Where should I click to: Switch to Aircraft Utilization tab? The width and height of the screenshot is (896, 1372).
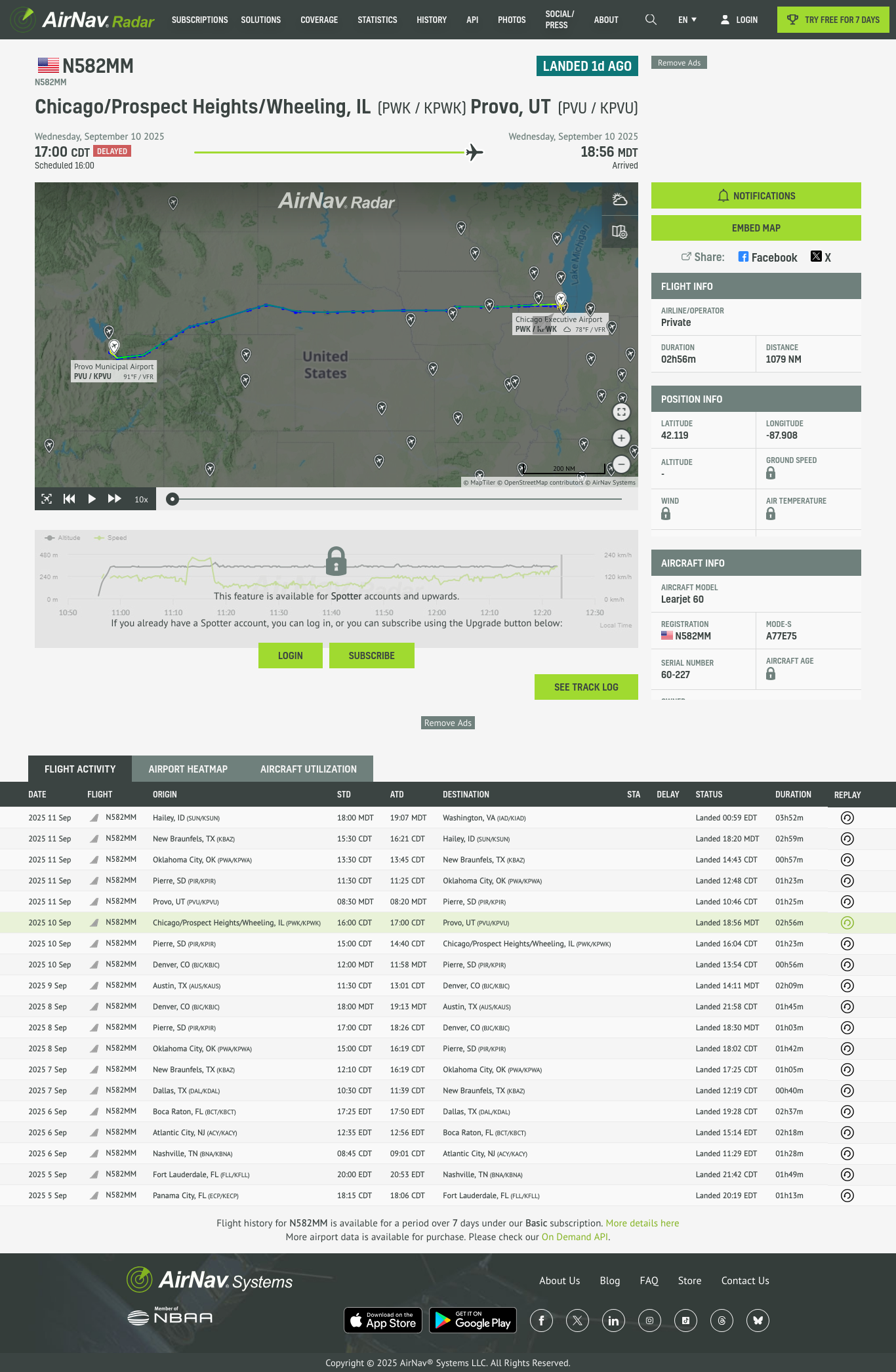(308, 769)
